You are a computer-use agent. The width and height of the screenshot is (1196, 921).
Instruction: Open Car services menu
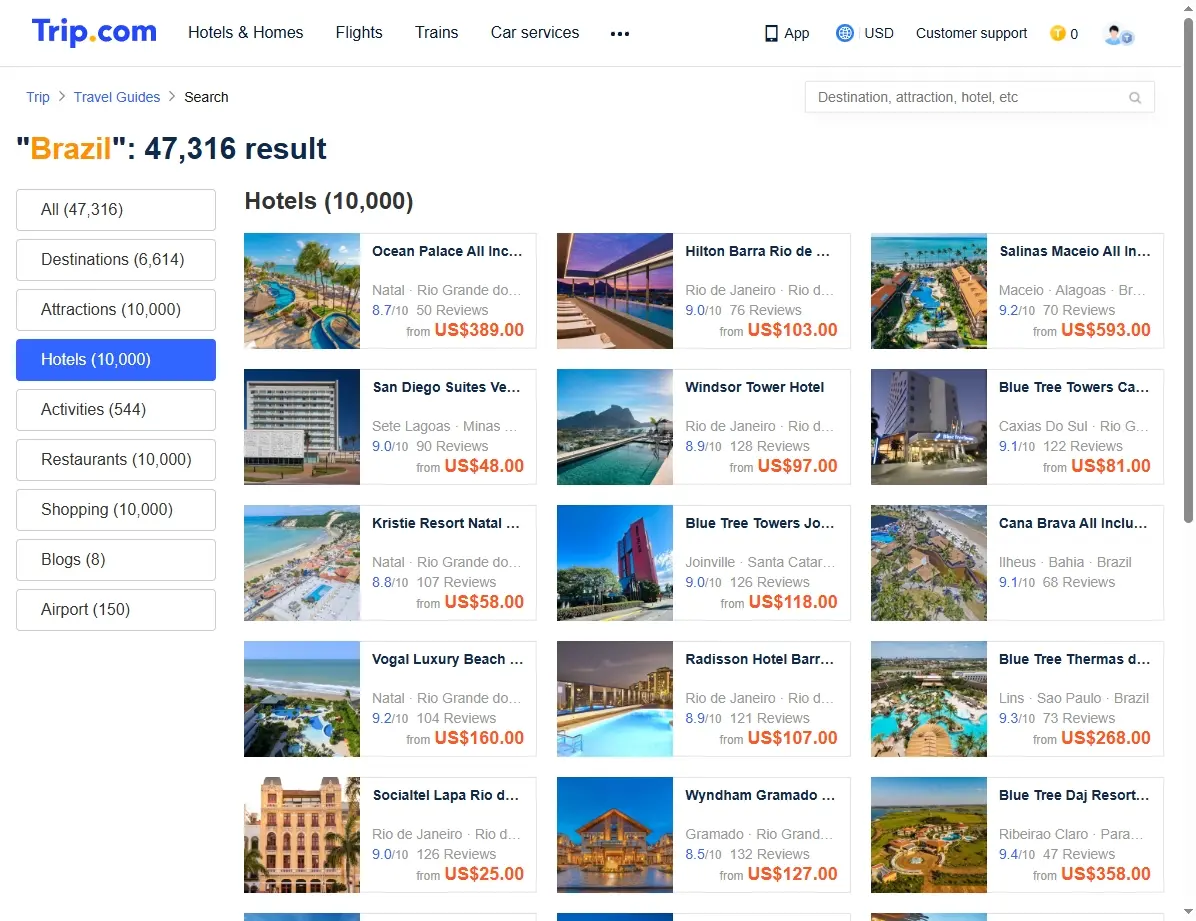[x=535, y=32]
